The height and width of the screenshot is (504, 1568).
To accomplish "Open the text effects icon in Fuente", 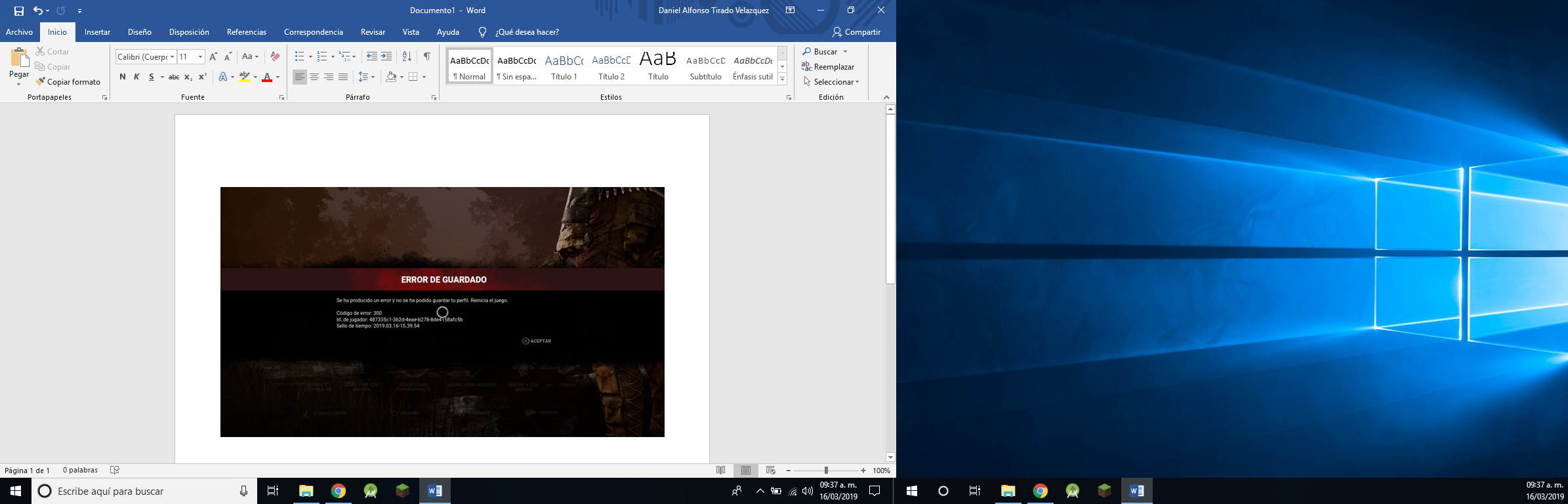I will (223, 77).
